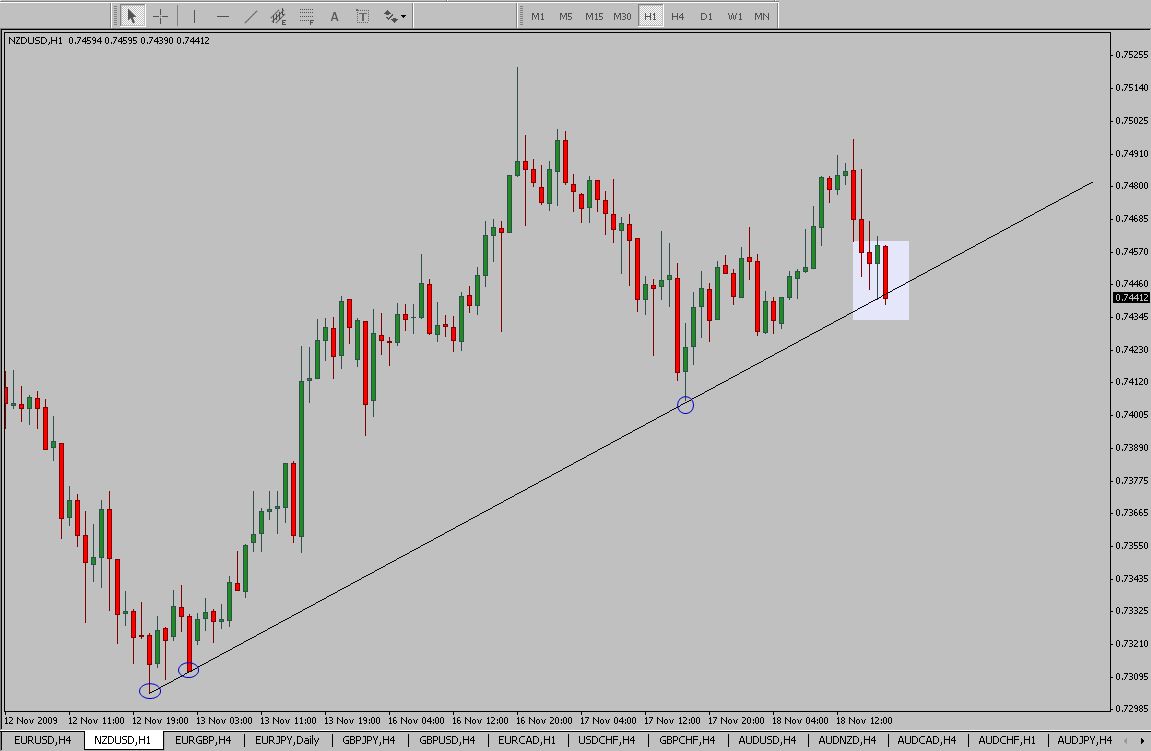The height and width of the screenshot is (751, 1151).
Task: Switch to the M1 timeframe
Action: pos(538,16)
